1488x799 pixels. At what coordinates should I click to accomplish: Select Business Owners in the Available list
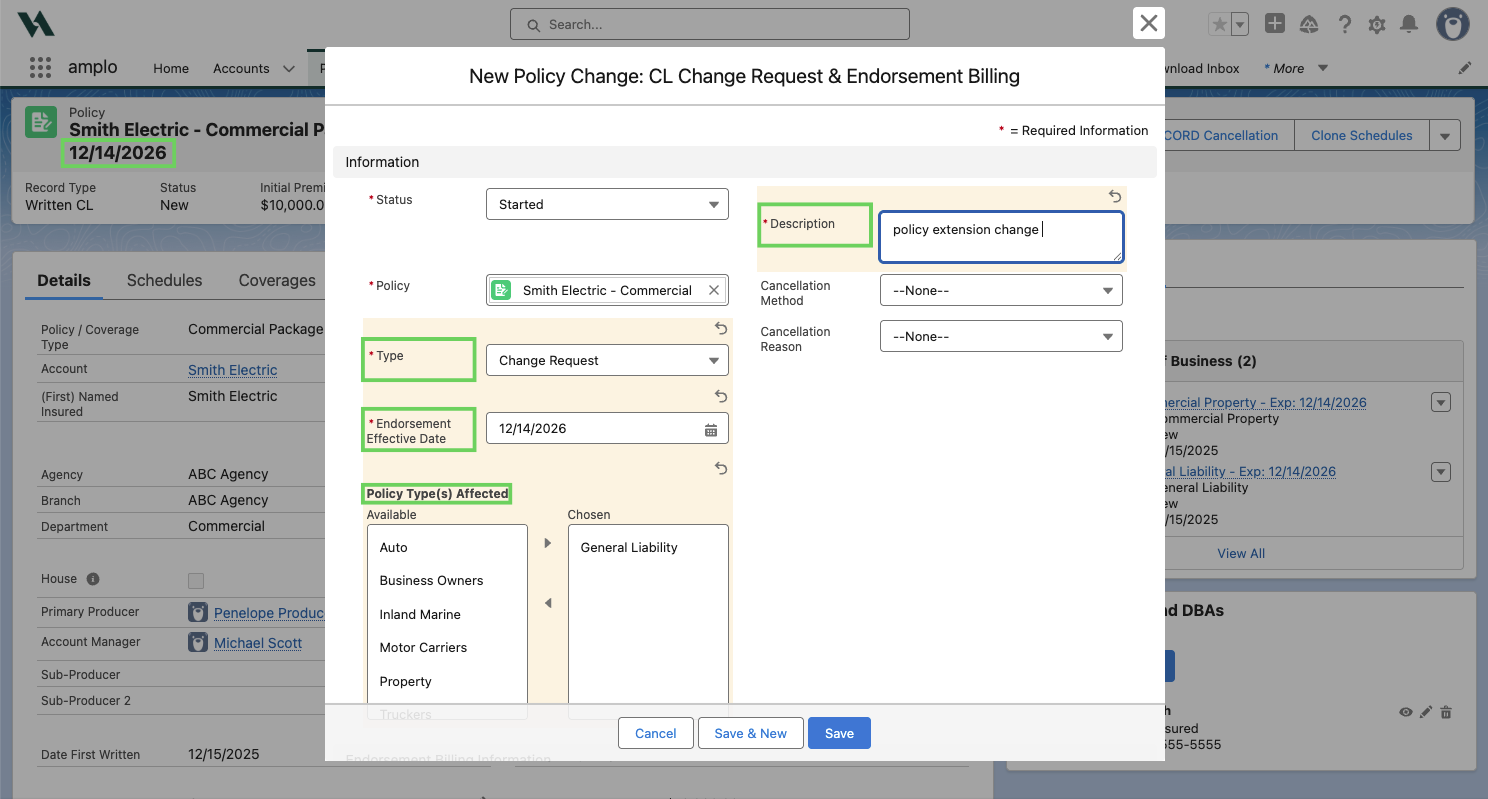click(447, 580)
